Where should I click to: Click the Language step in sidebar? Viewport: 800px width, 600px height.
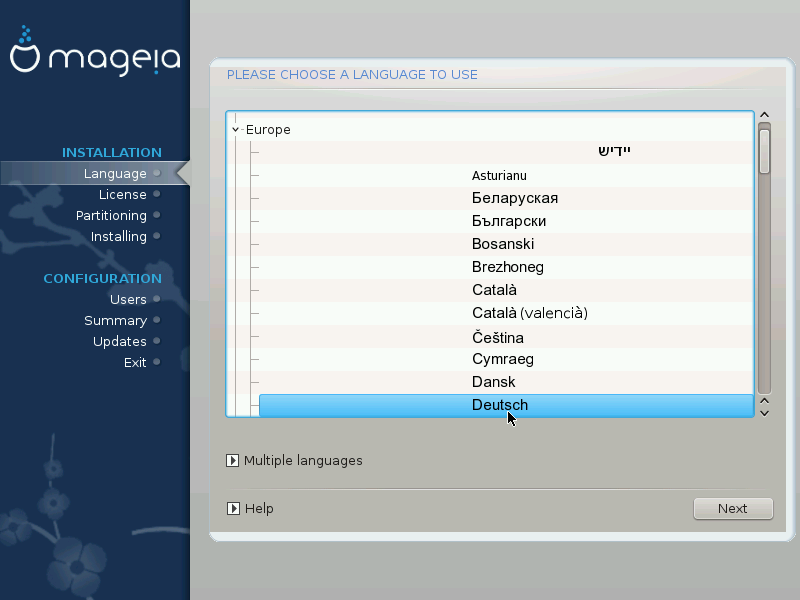(x=115, y=173)
